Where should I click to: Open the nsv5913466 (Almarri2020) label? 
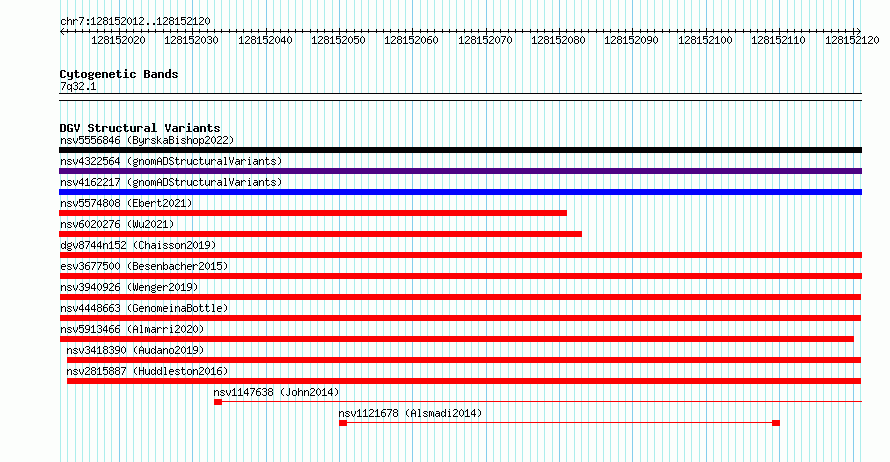pyautogui.click(x=132, y=329)
